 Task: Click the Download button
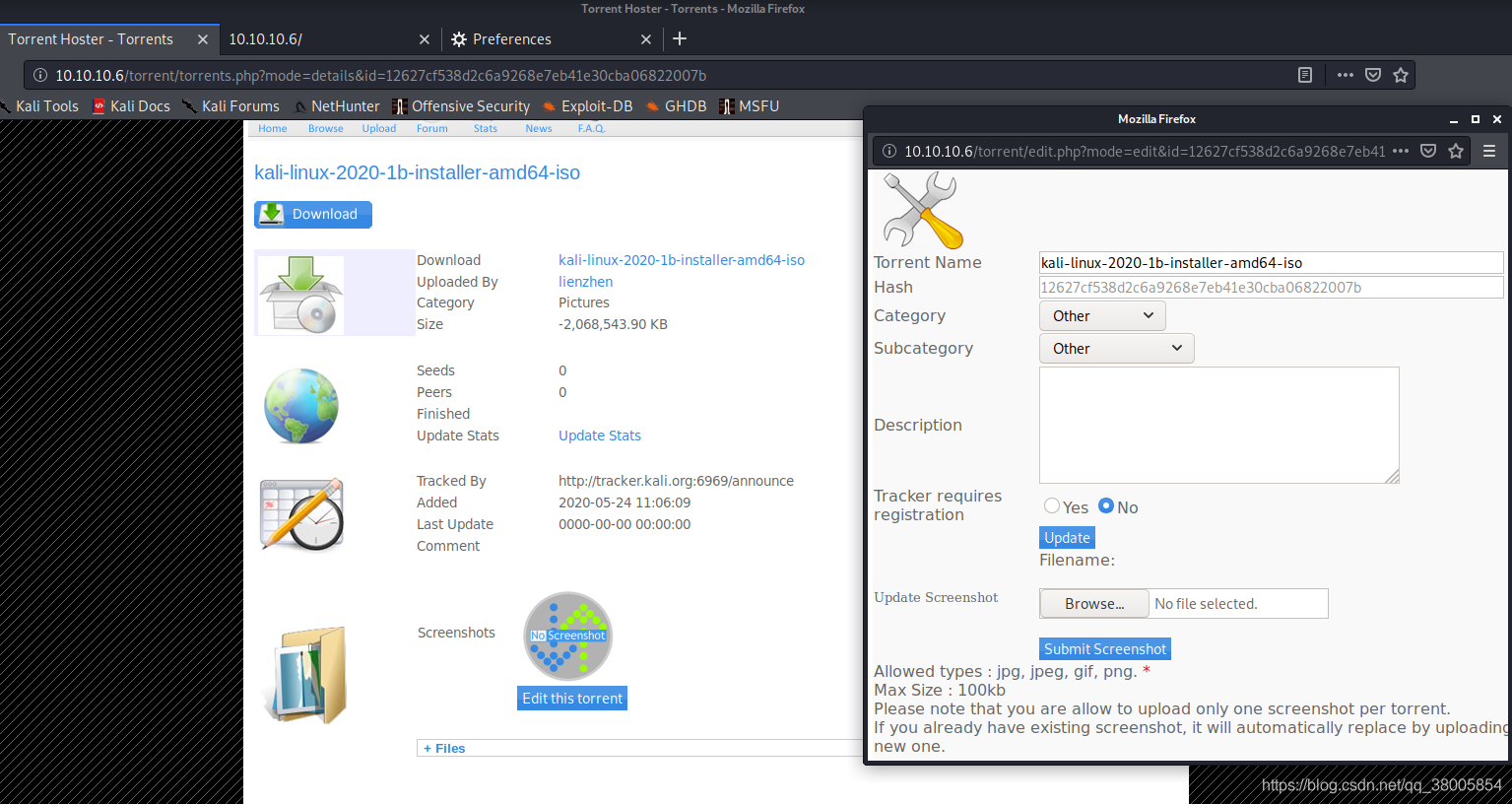click(x=313, y=215)
